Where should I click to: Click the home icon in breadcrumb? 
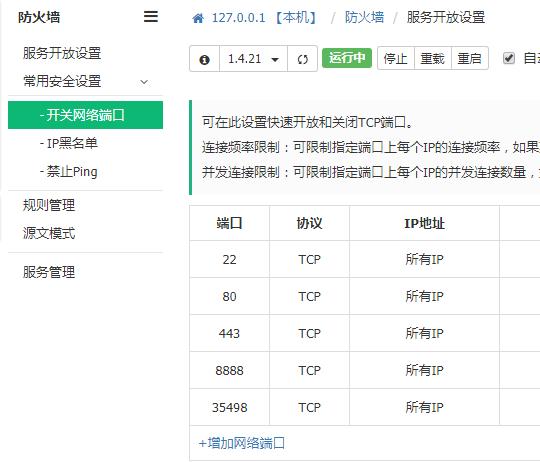pos(198,18)
